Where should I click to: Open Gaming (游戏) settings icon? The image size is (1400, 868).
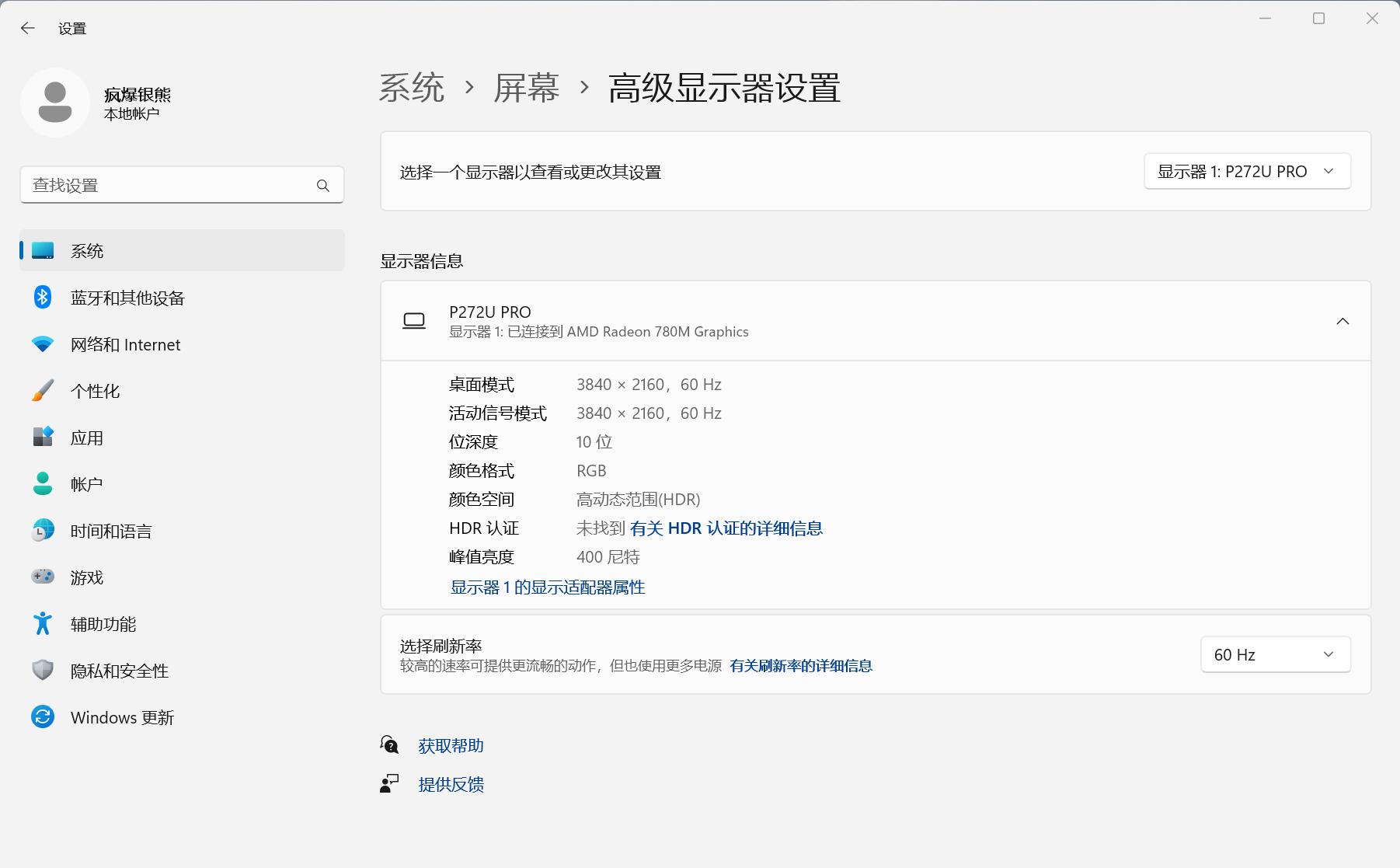43,577
